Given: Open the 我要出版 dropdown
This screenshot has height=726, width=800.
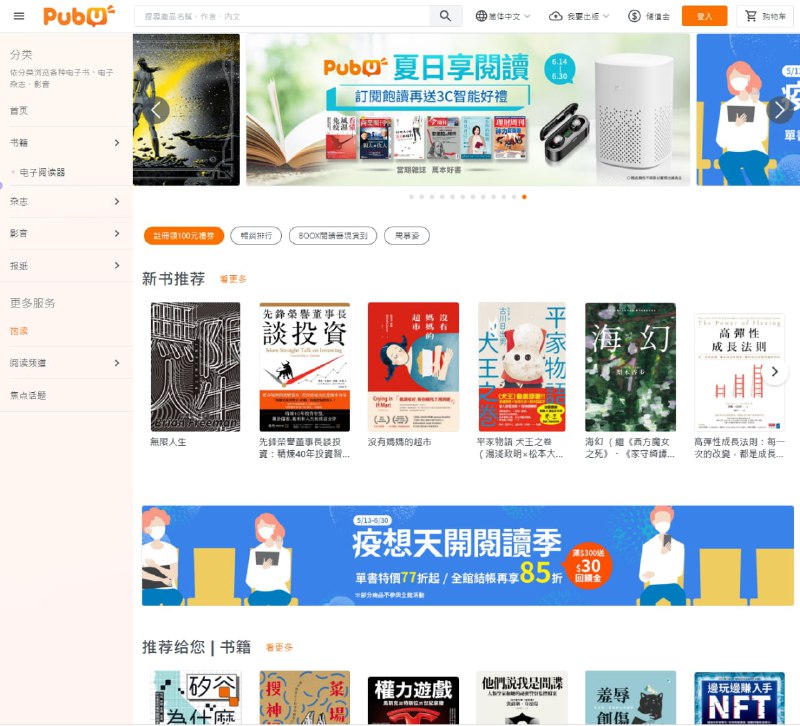Looking at the screenshot, I should 579,16.
